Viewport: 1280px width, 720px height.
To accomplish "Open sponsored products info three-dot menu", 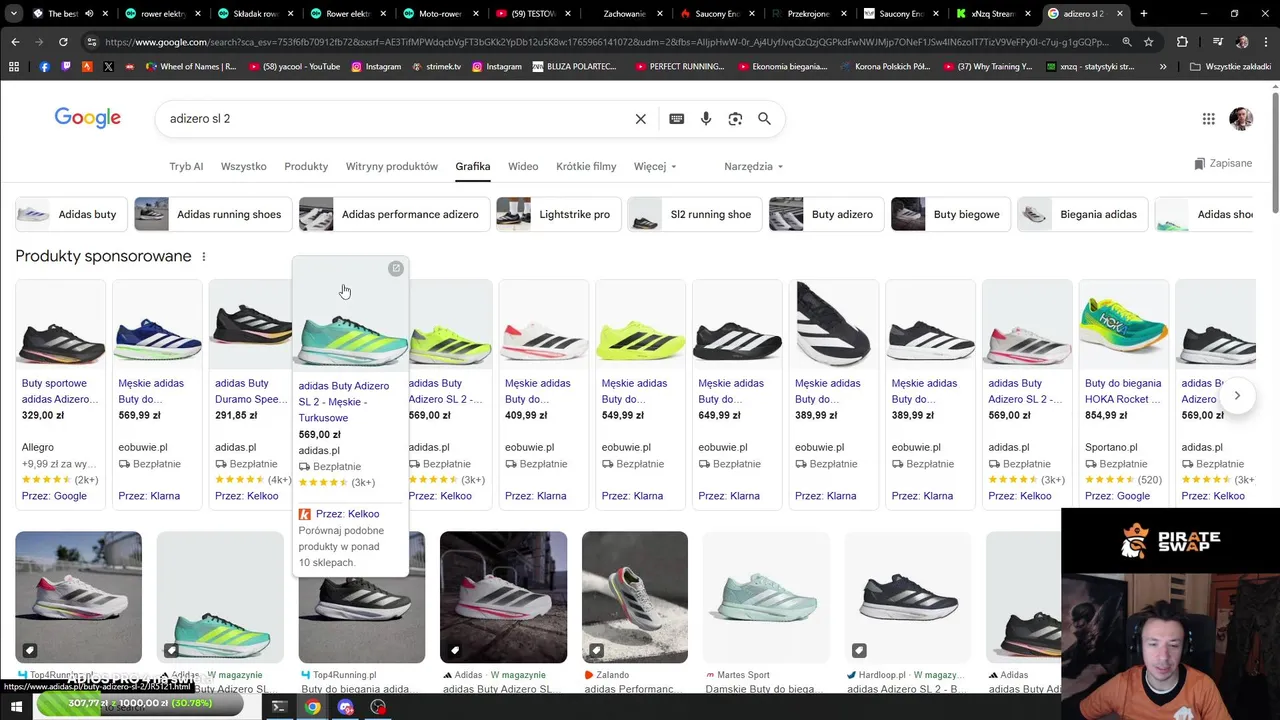I will tap(204, 257).
